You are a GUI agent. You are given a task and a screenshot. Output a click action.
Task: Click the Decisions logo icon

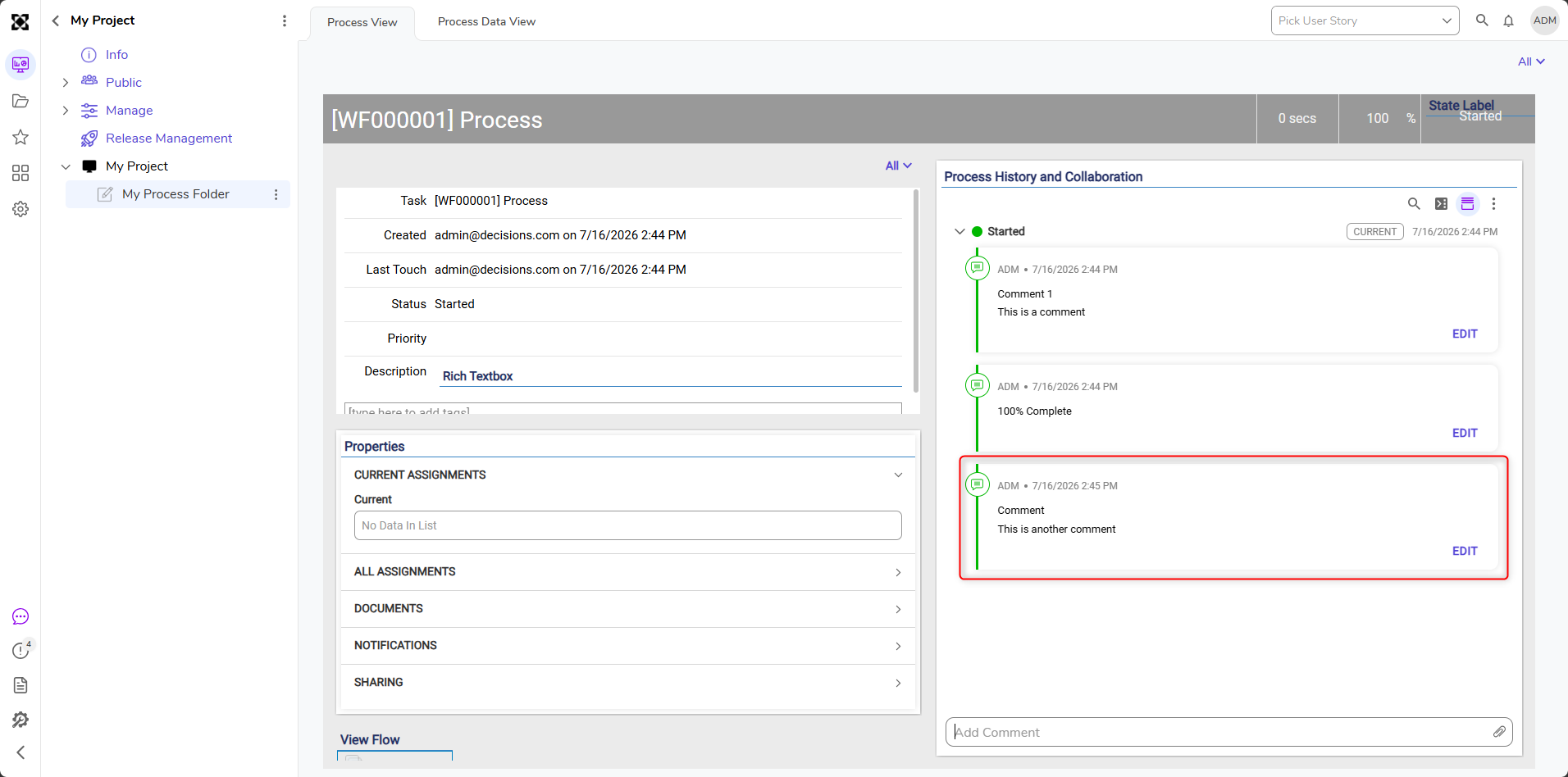21,22
